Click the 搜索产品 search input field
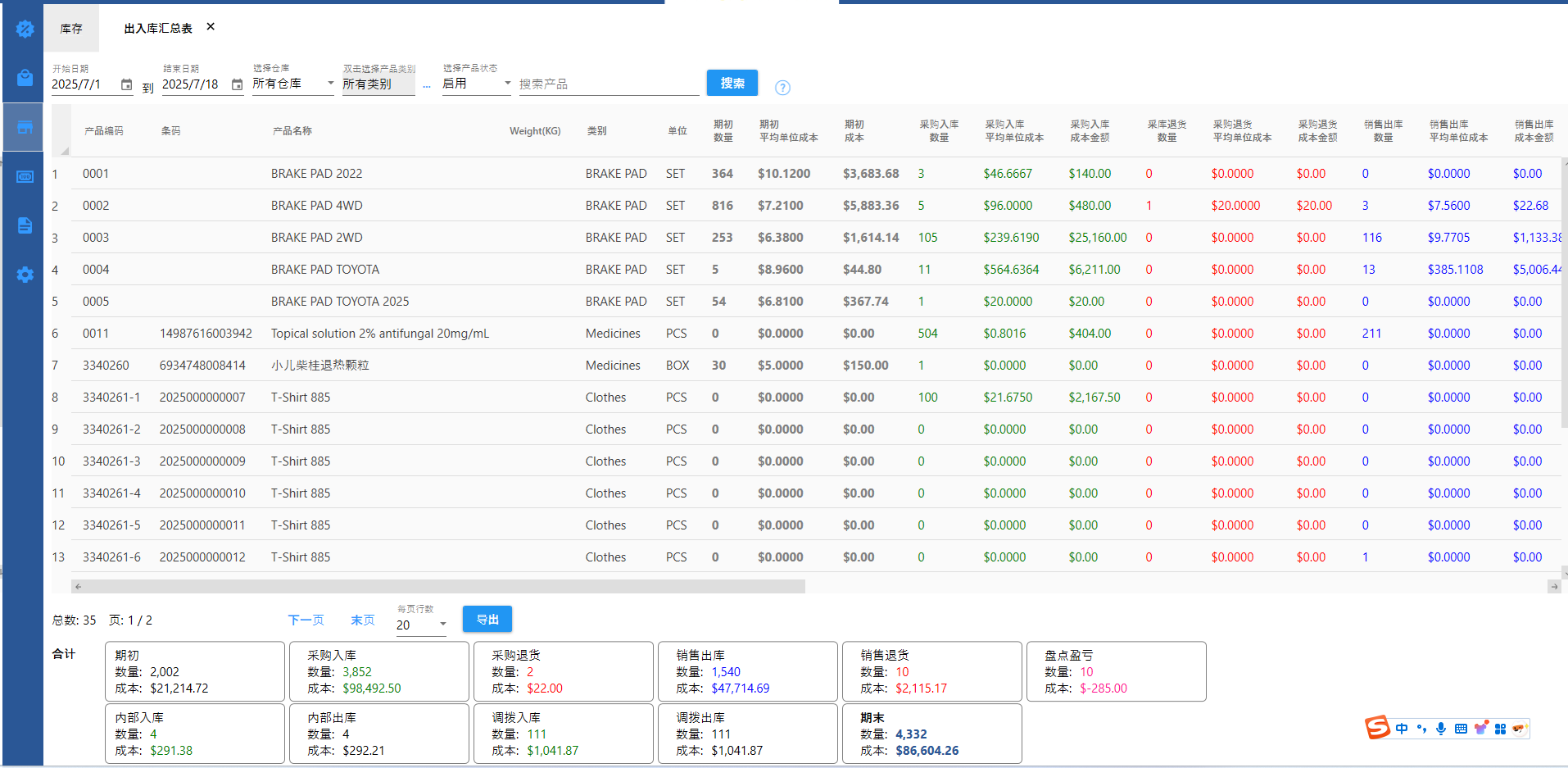Screen dimensions: 1568x768 pyautogui.click(x=608, y=84)
